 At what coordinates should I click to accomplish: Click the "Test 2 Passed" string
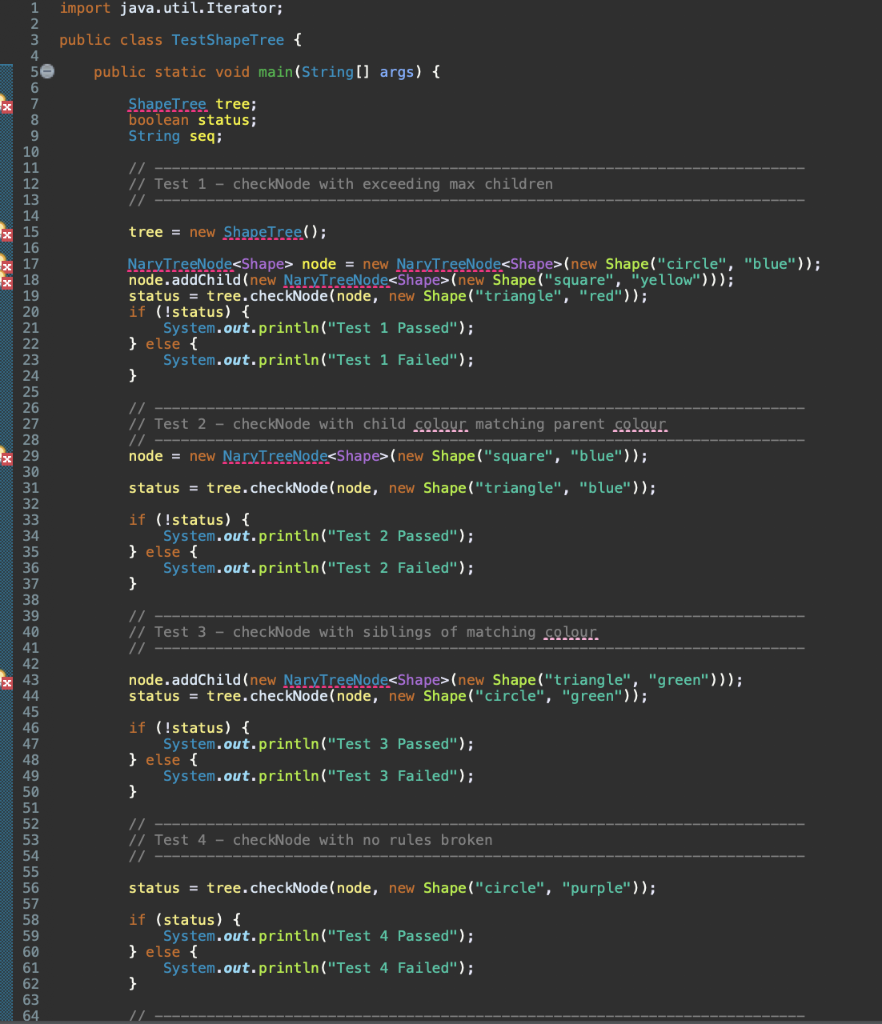click(x=392, y=536)
